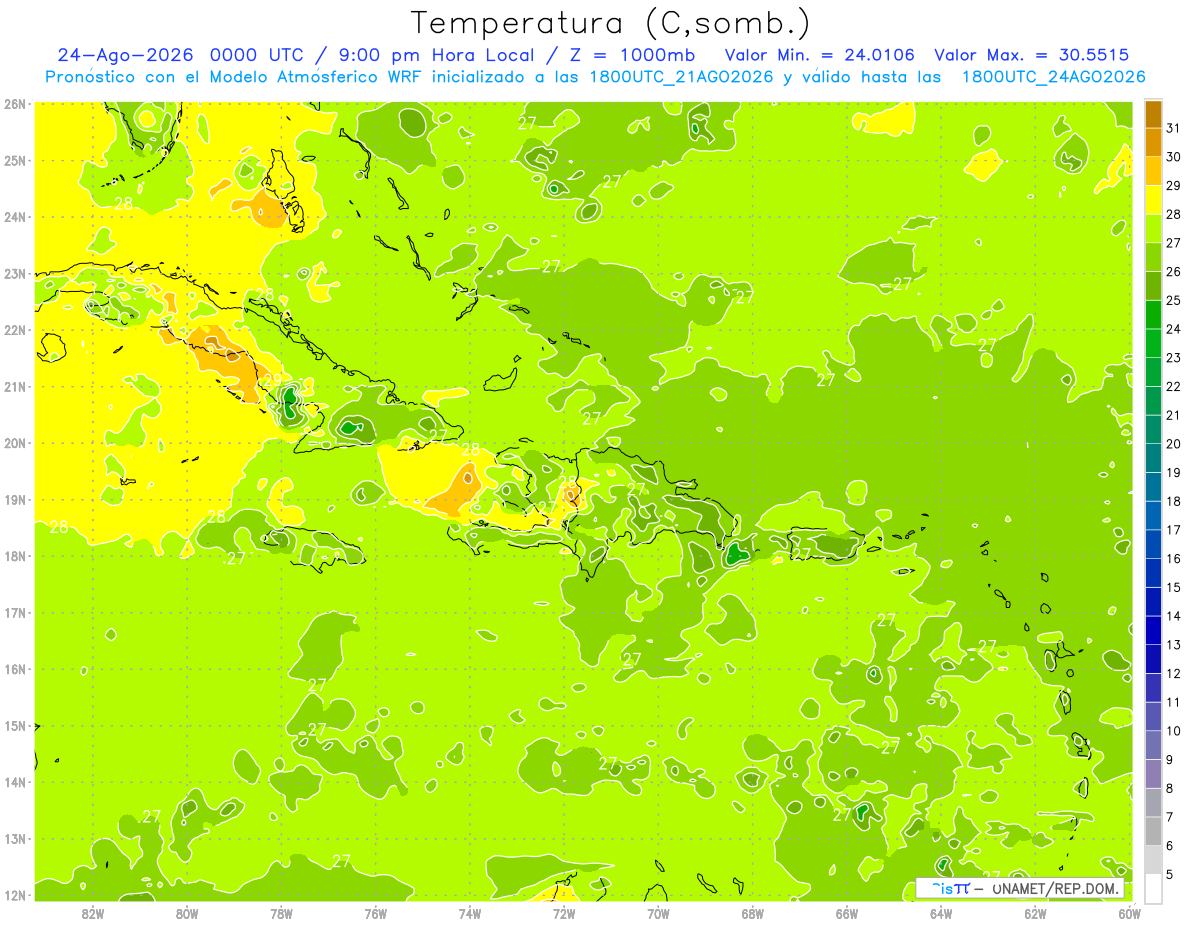Click the latitude axis label "16N"
The image size is (1200, 927).
[14, 669]
